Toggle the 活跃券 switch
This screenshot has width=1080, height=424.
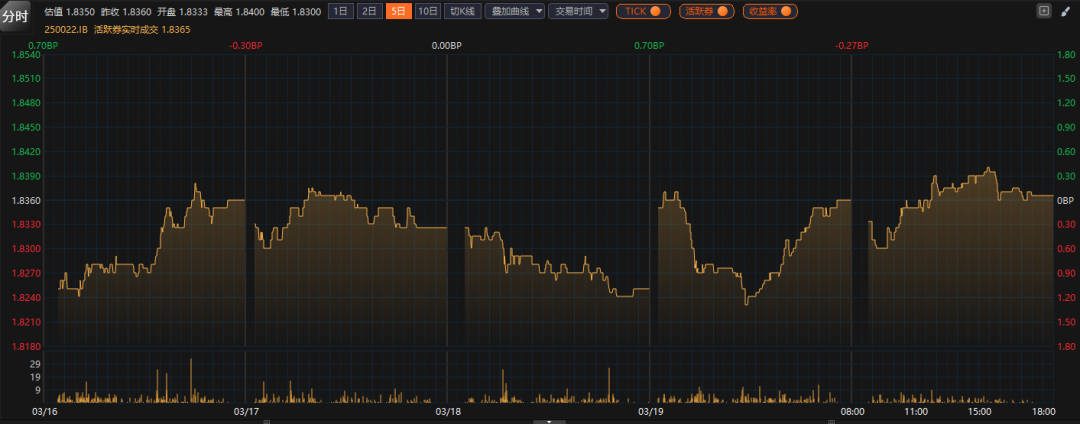706,11
